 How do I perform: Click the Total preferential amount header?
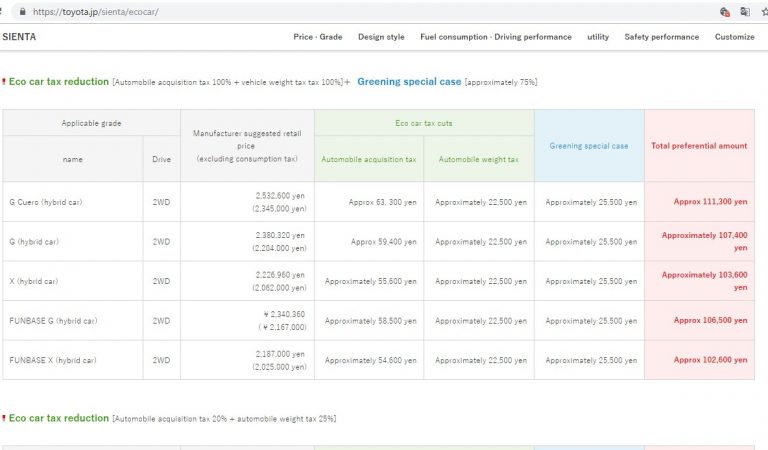[x=699, y=146]
